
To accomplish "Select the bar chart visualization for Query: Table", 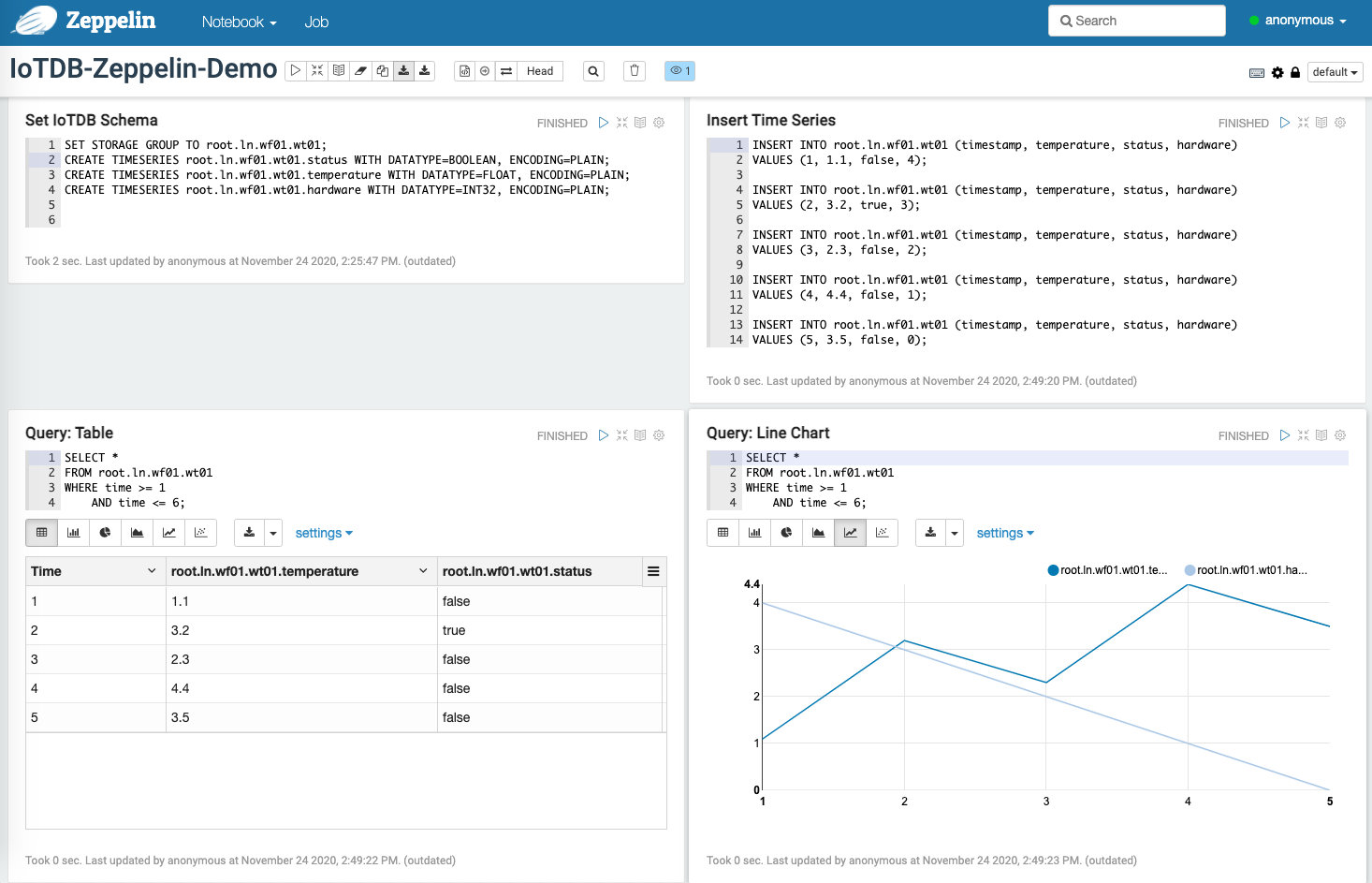I will click(73, 532).
